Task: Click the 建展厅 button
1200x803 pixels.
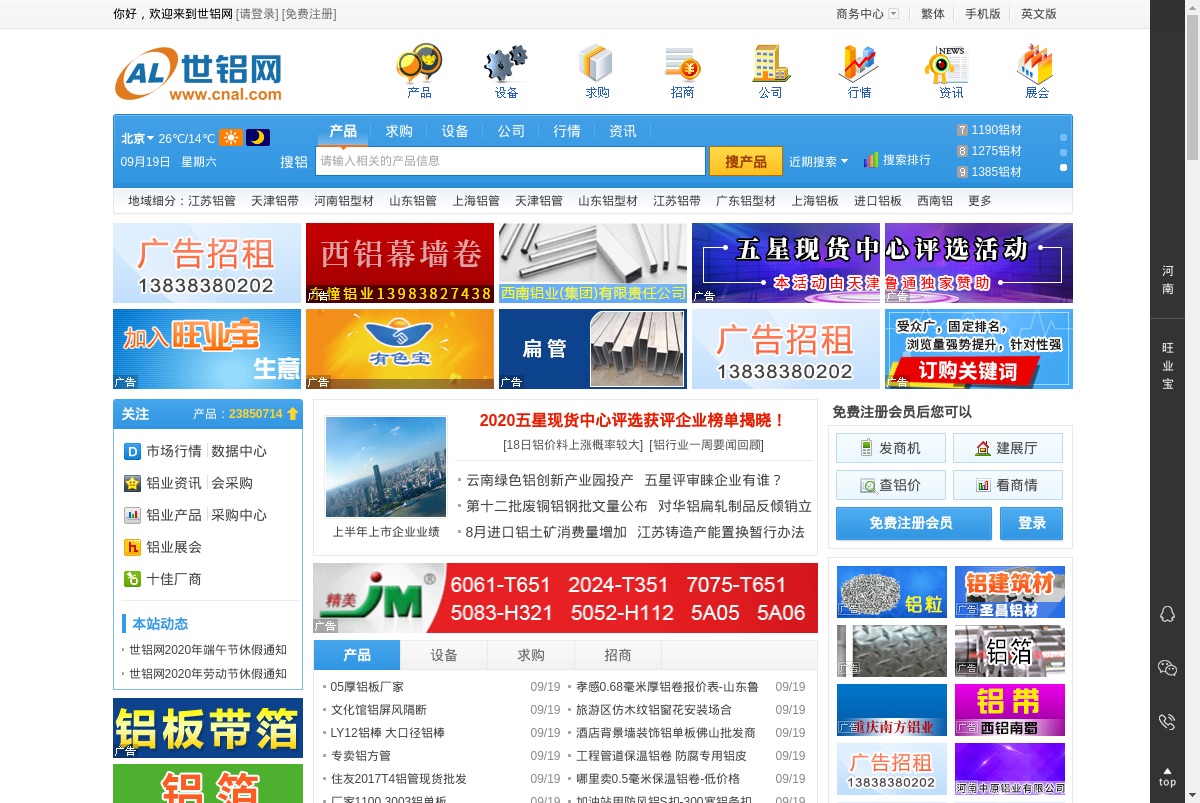Action: (1008, 448)
